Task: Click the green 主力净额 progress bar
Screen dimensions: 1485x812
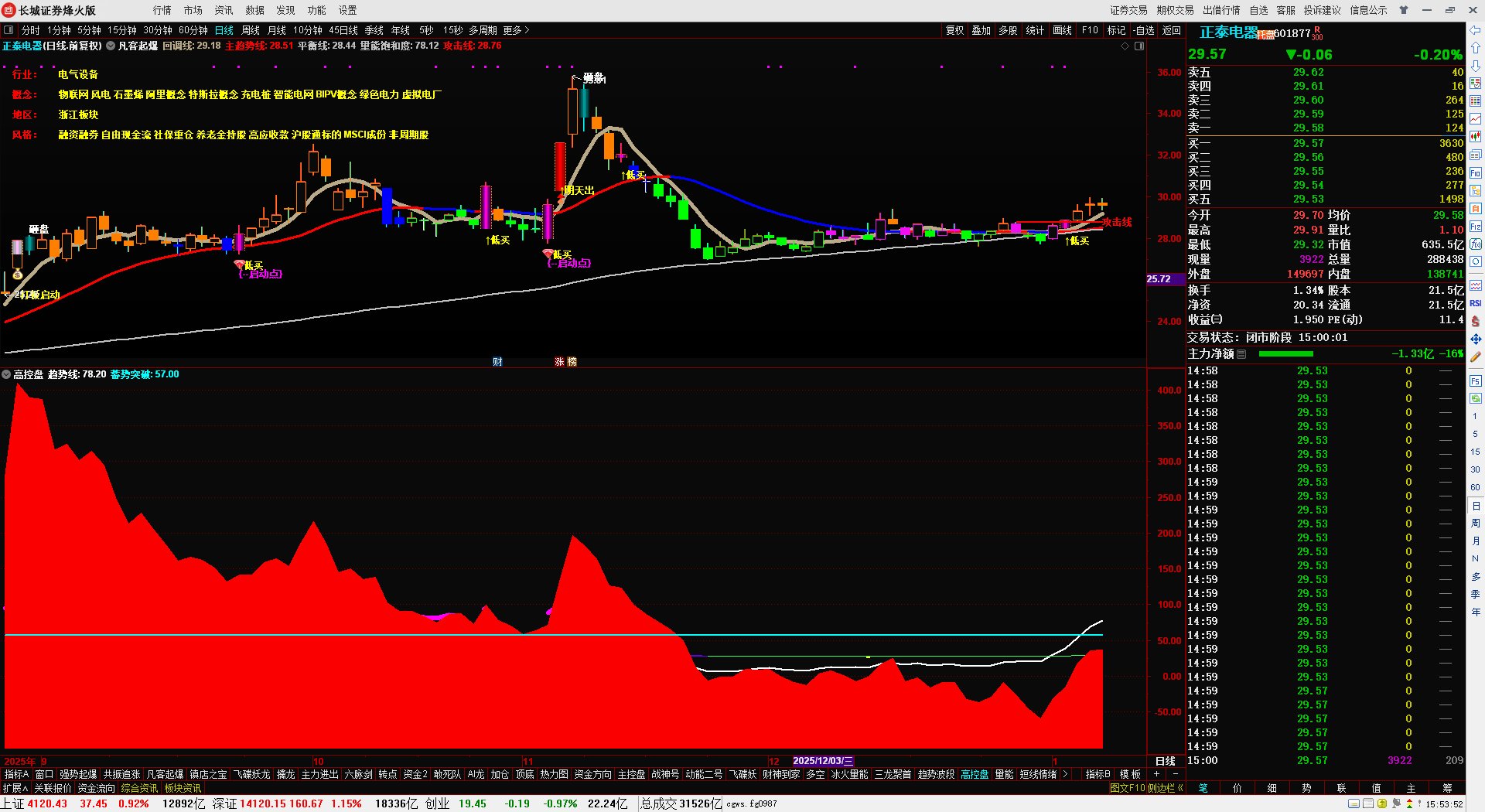Action: click(x=1286, y=354)
